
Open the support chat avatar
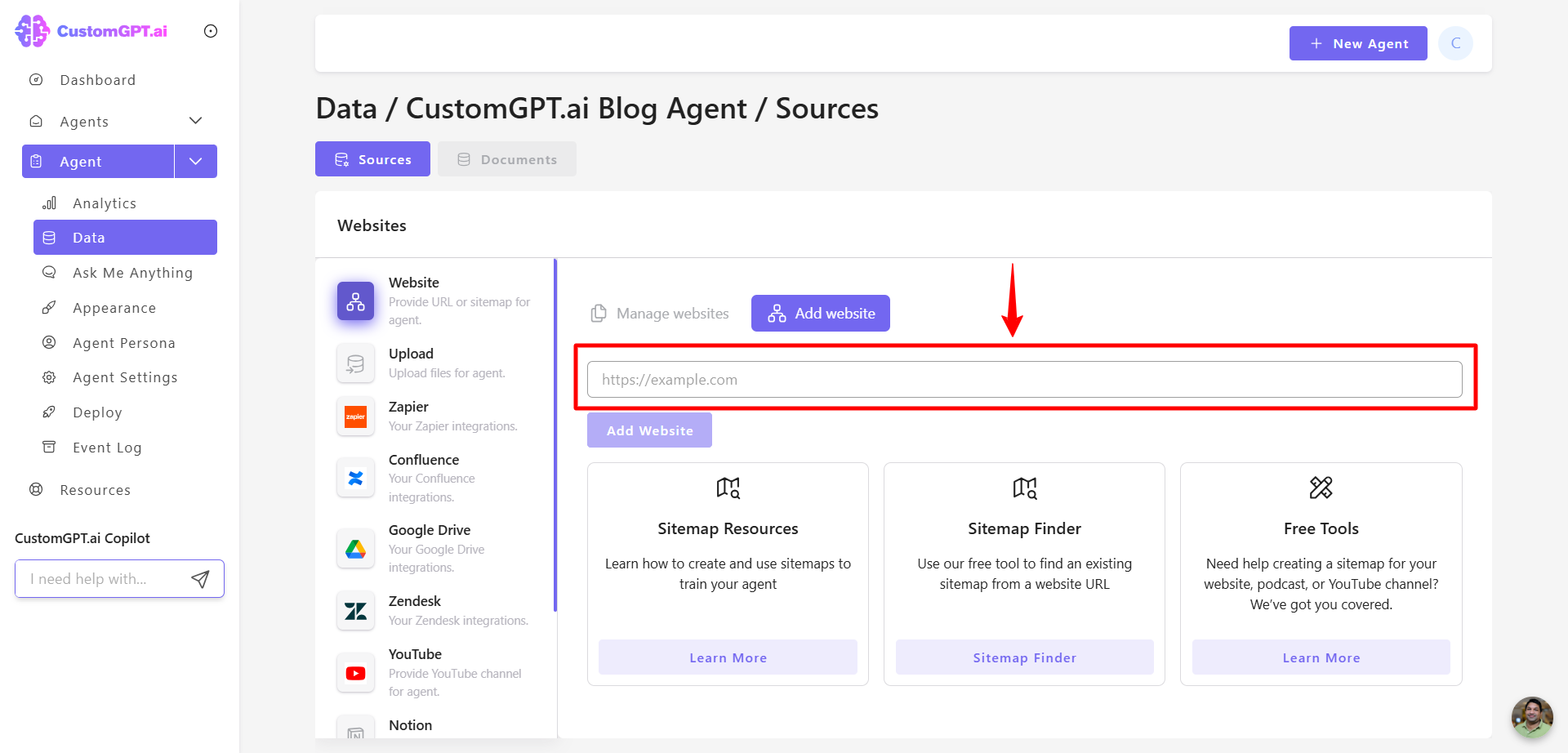(1532, 717)
